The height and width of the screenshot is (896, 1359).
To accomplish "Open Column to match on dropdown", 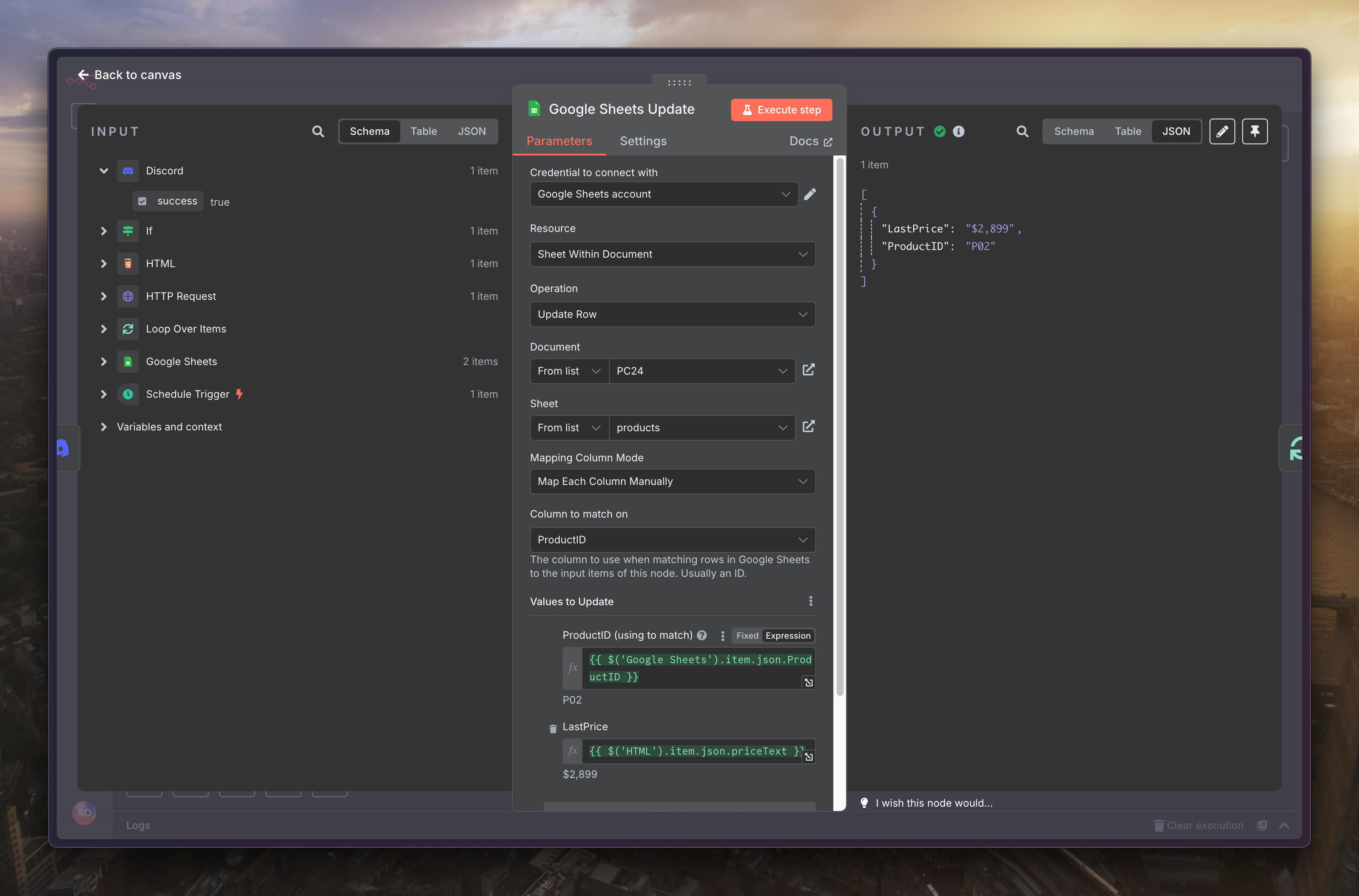I will tap(672, 539).
